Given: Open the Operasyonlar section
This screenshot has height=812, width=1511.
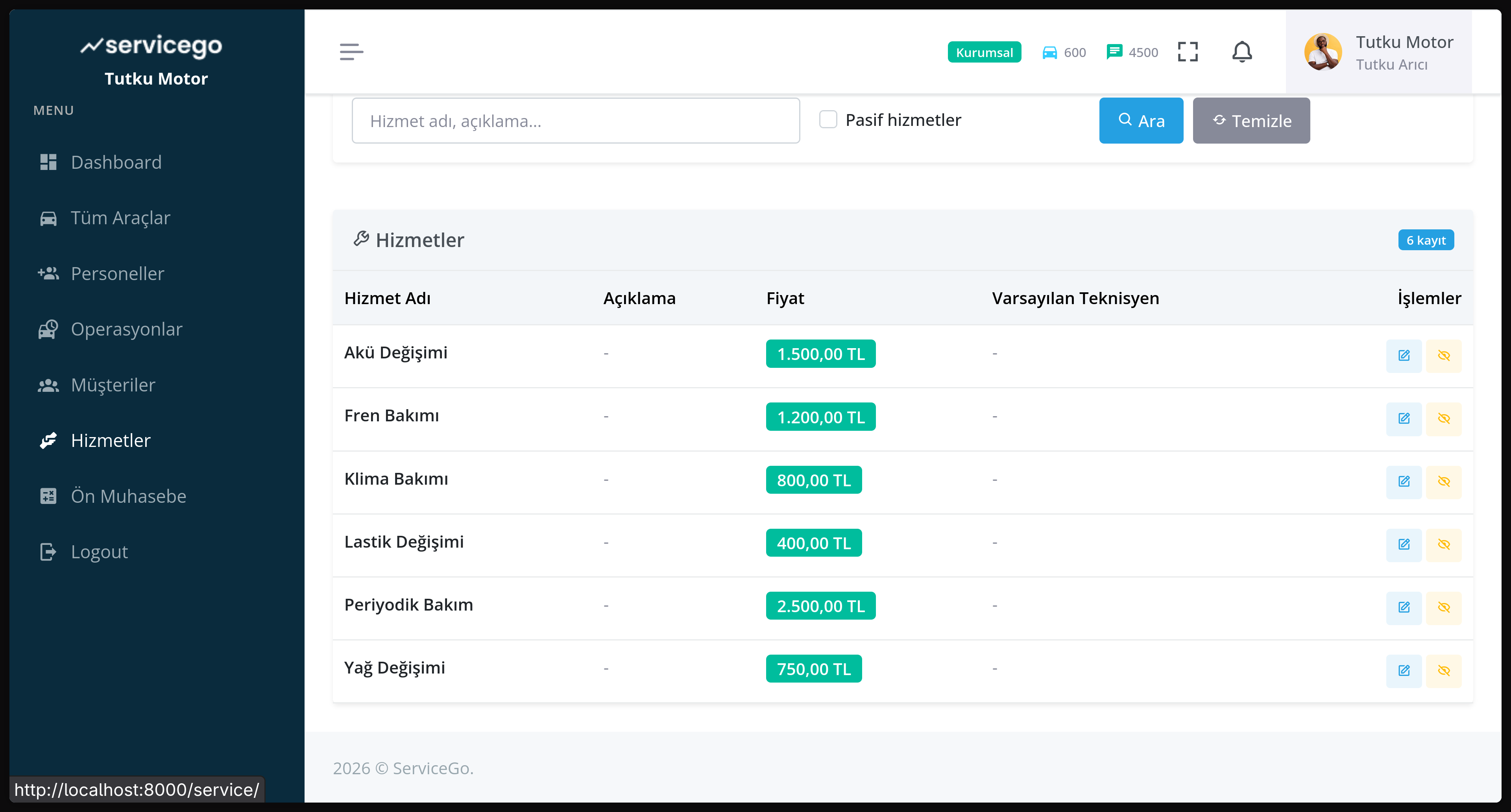Looking at the screenshot, I should [x=126, y=329].
